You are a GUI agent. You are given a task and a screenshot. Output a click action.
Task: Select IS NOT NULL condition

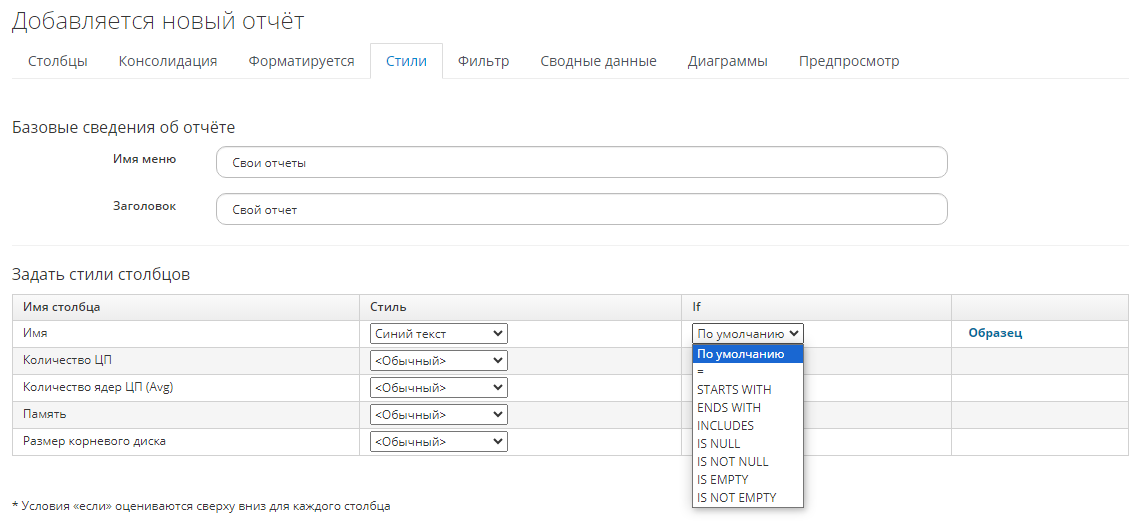(732, 462)
